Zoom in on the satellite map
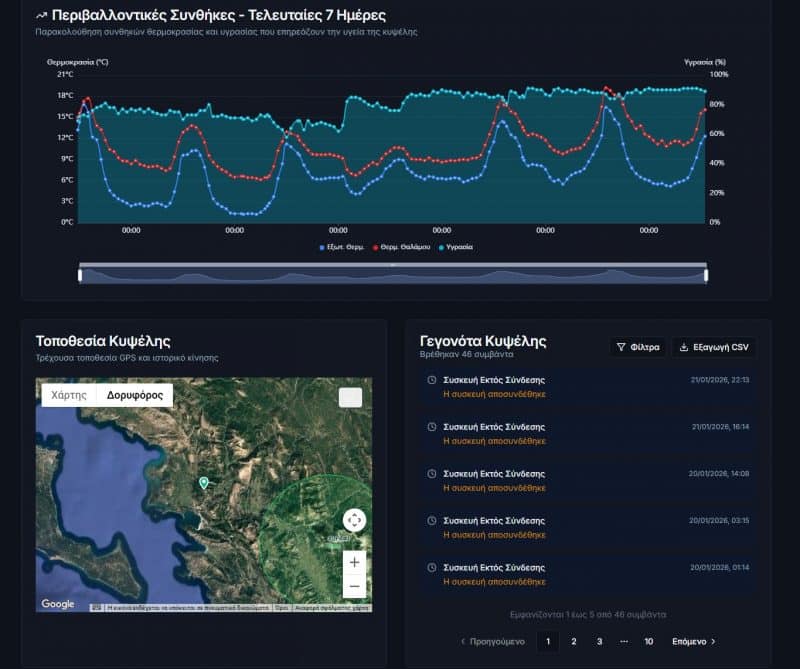The width and height of the screenshot is (800, 669). pyautogui.click(x=354, y=562)
